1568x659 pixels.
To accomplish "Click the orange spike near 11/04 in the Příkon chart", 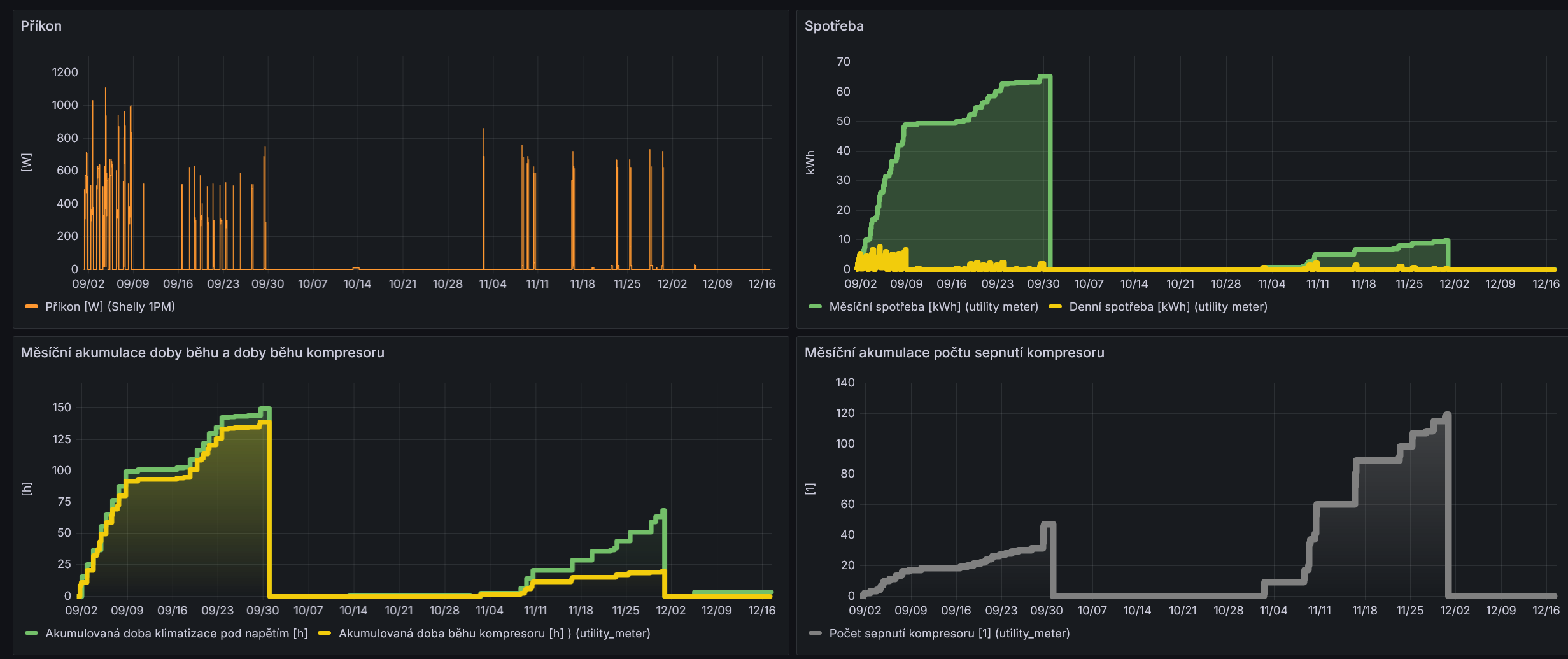I will [x=483, y=130].
